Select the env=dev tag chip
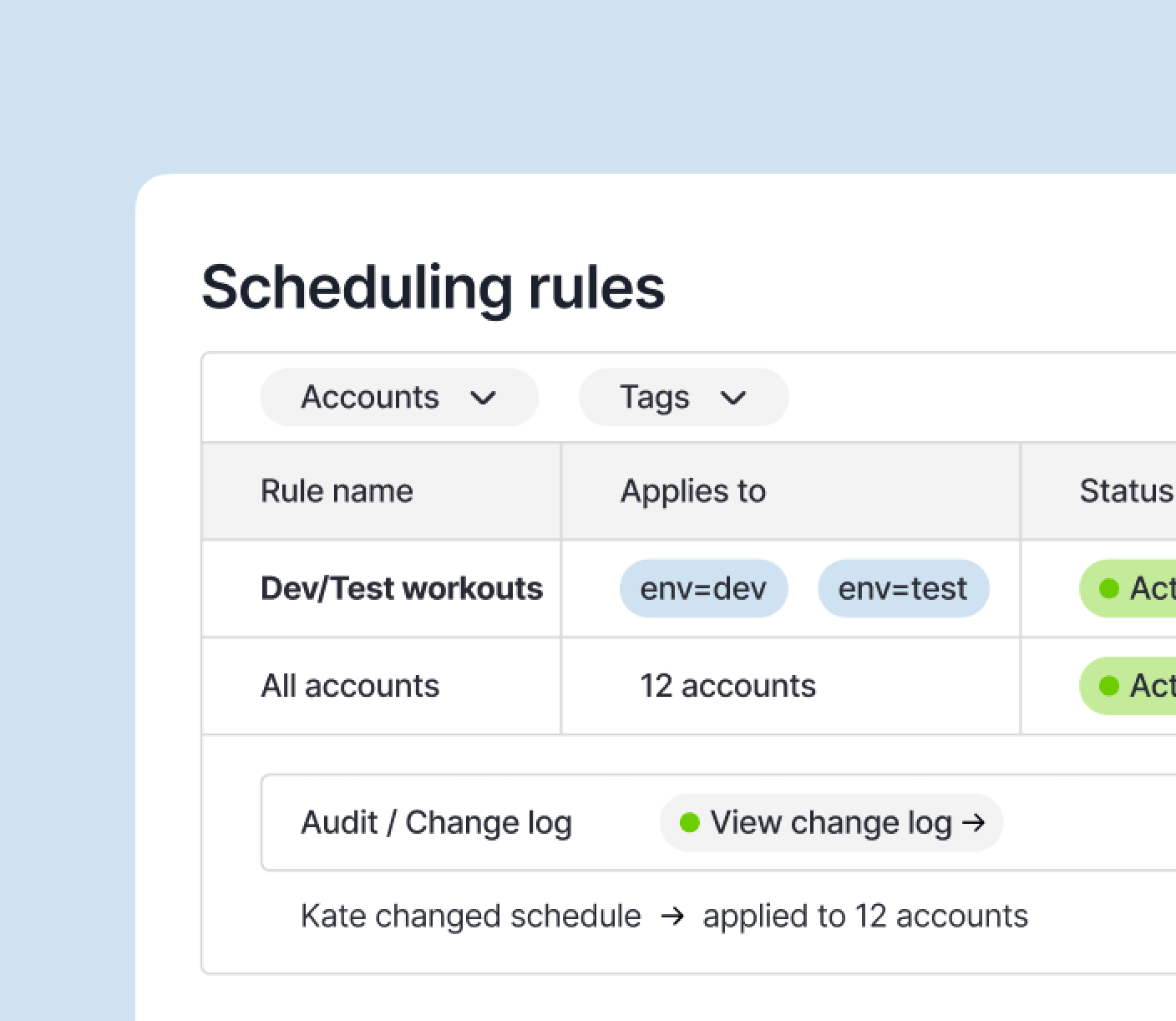The height and width of the screenshot is (1021, 1176). [x=703, y=588]
